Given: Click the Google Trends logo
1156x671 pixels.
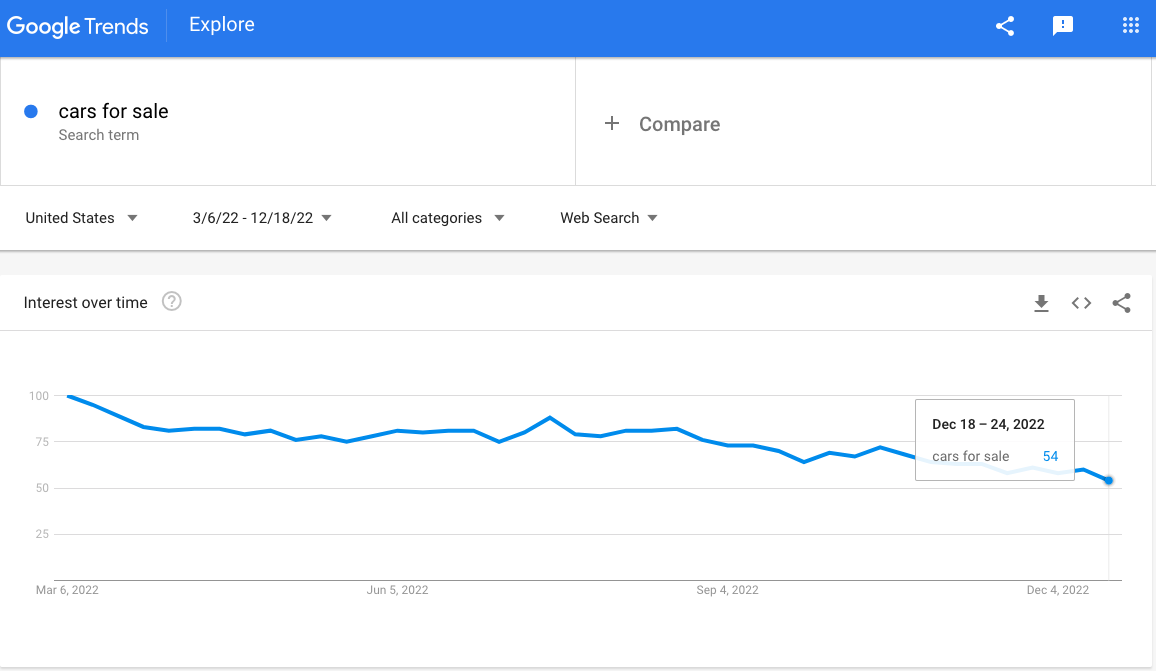Looking at the screenshot, I should tap(78, 26).
